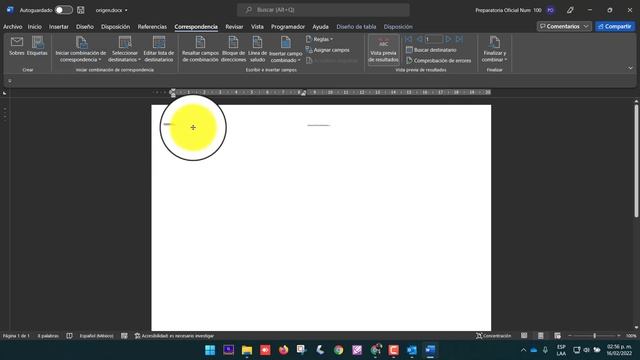This screenshot has height=360, width=640.
Task: Click Español (México) language in status bar
Action: coord(96,336)
